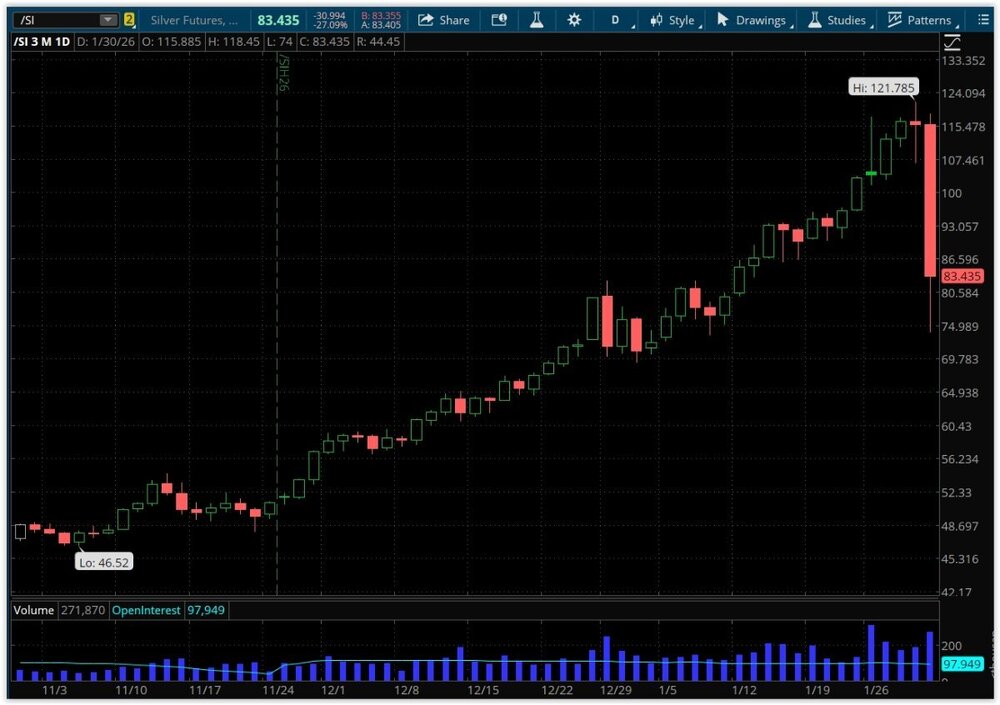Open the Drawings menu
This screenshot has height=705, width=1000.
tap(754, 20)
